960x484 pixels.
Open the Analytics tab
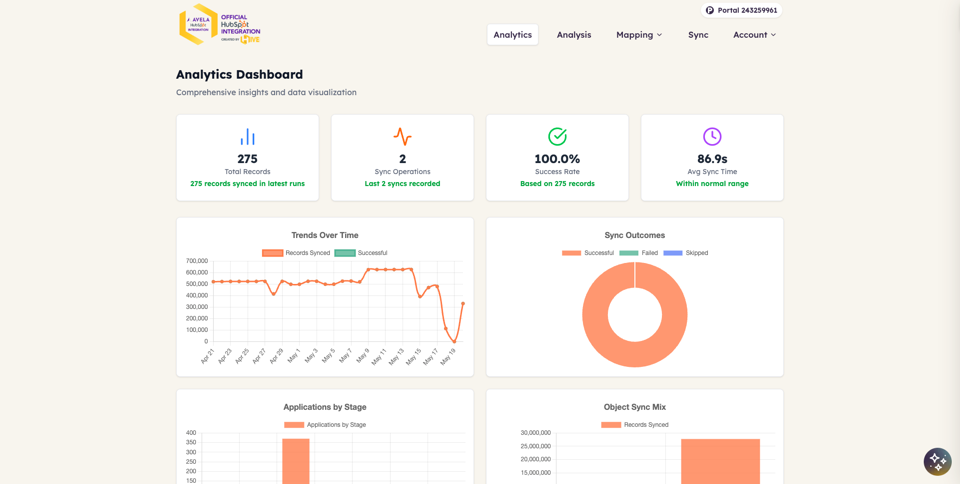point(512,35)
